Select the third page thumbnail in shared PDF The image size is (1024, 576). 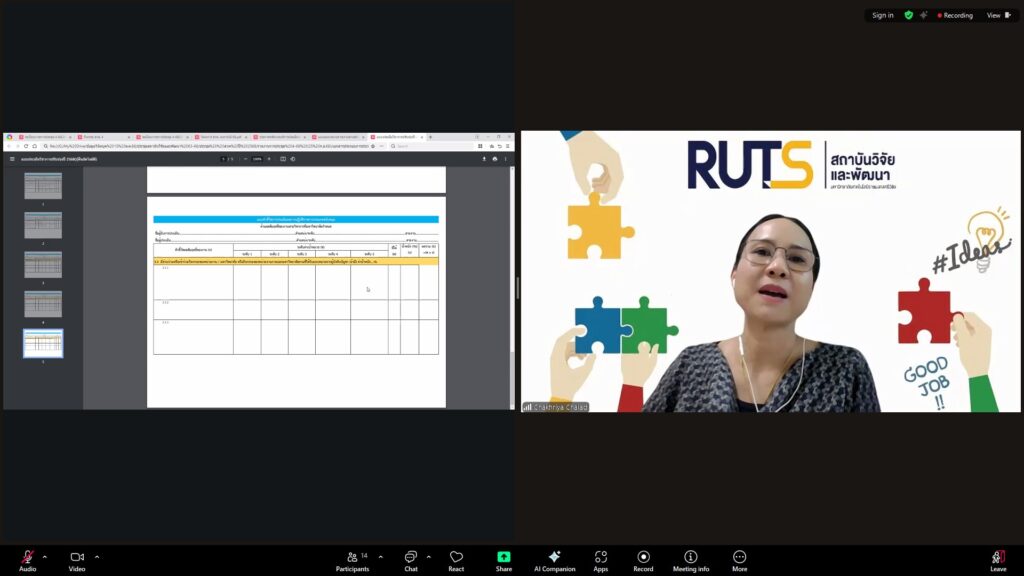[43, 264]
